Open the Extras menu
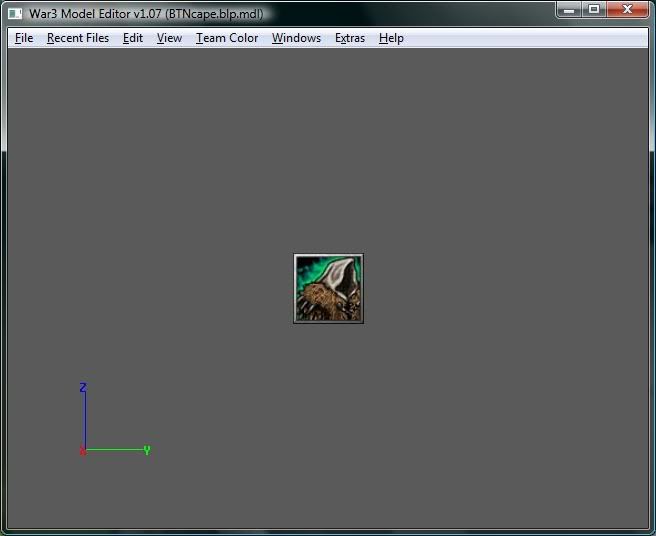The width and height of the screenshot is (656, 536). pos(350,38)
